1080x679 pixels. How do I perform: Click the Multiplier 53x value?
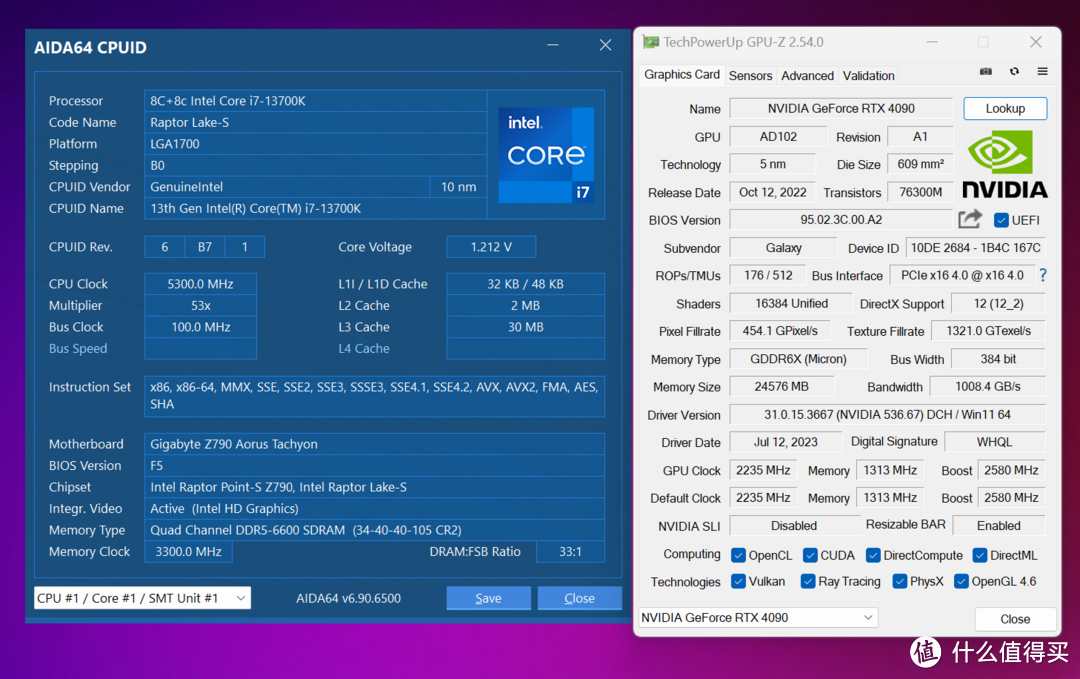pyautogui.click(x=200, y=305)
